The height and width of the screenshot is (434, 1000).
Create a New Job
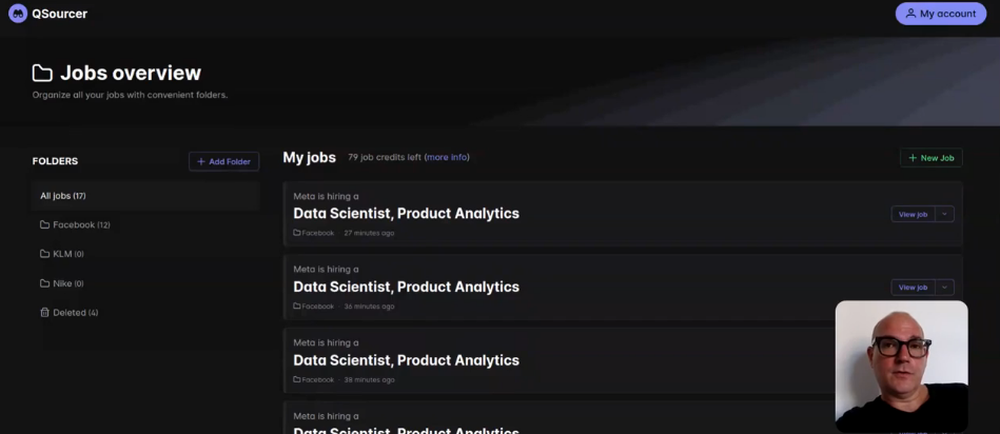(x=931, y=158)
